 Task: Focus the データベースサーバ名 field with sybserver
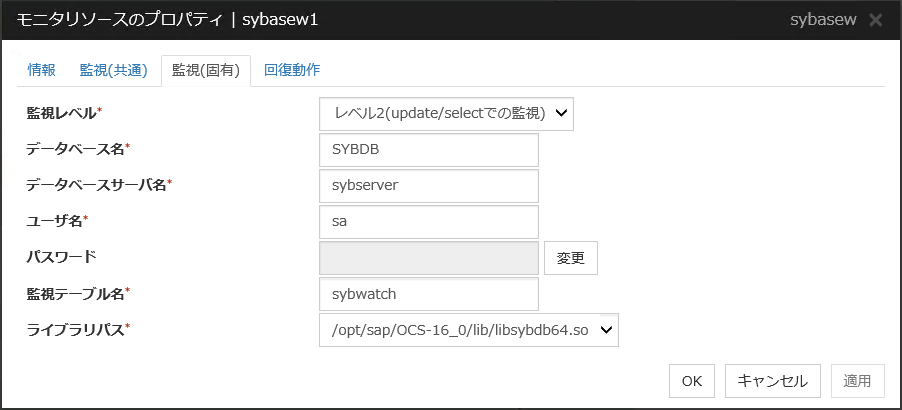pos(428,186)
